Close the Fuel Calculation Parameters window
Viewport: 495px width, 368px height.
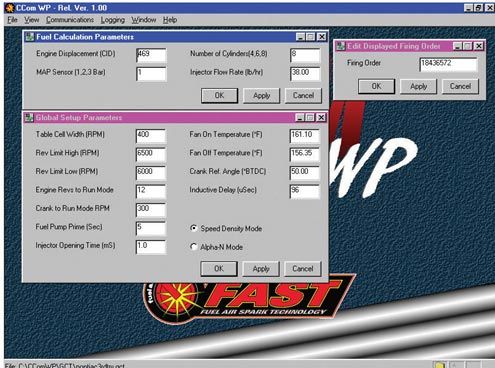(x=321, y=37)
